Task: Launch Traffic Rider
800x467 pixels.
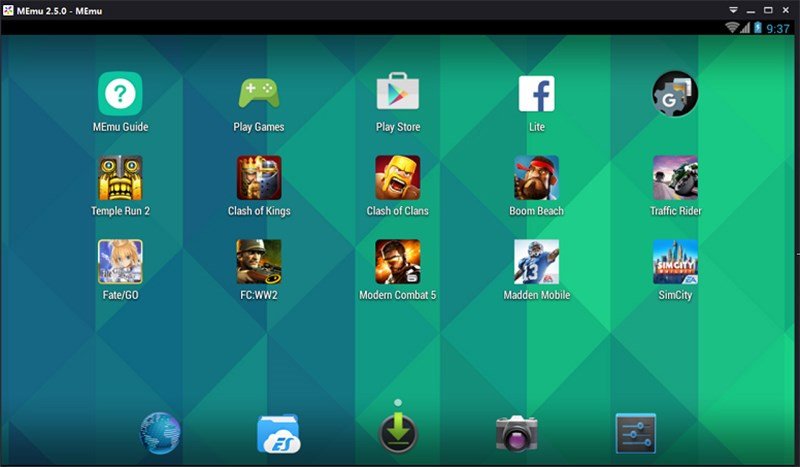Action: click(x=675, y=178)
